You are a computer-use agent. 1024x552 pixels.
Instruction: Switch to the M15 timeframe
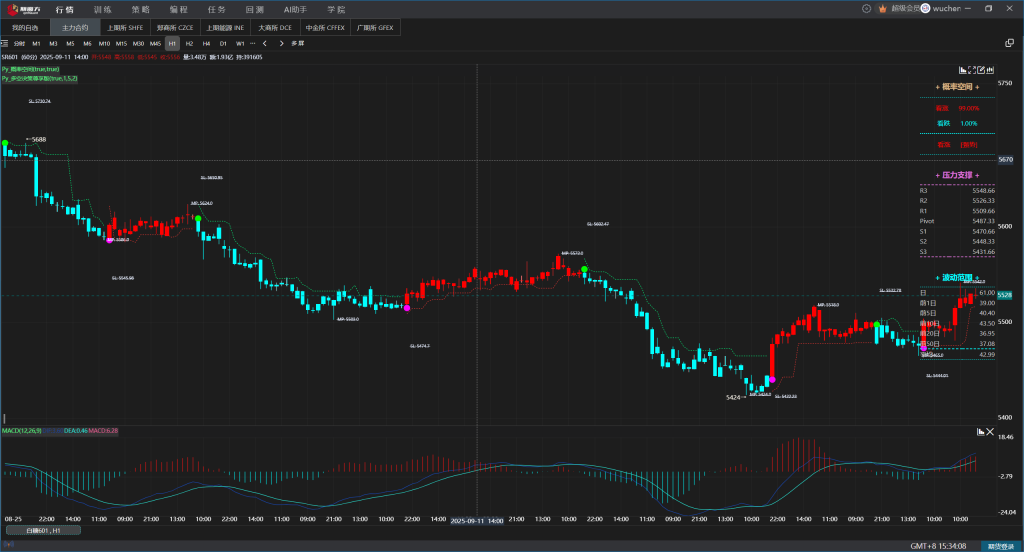pos(121,43)
